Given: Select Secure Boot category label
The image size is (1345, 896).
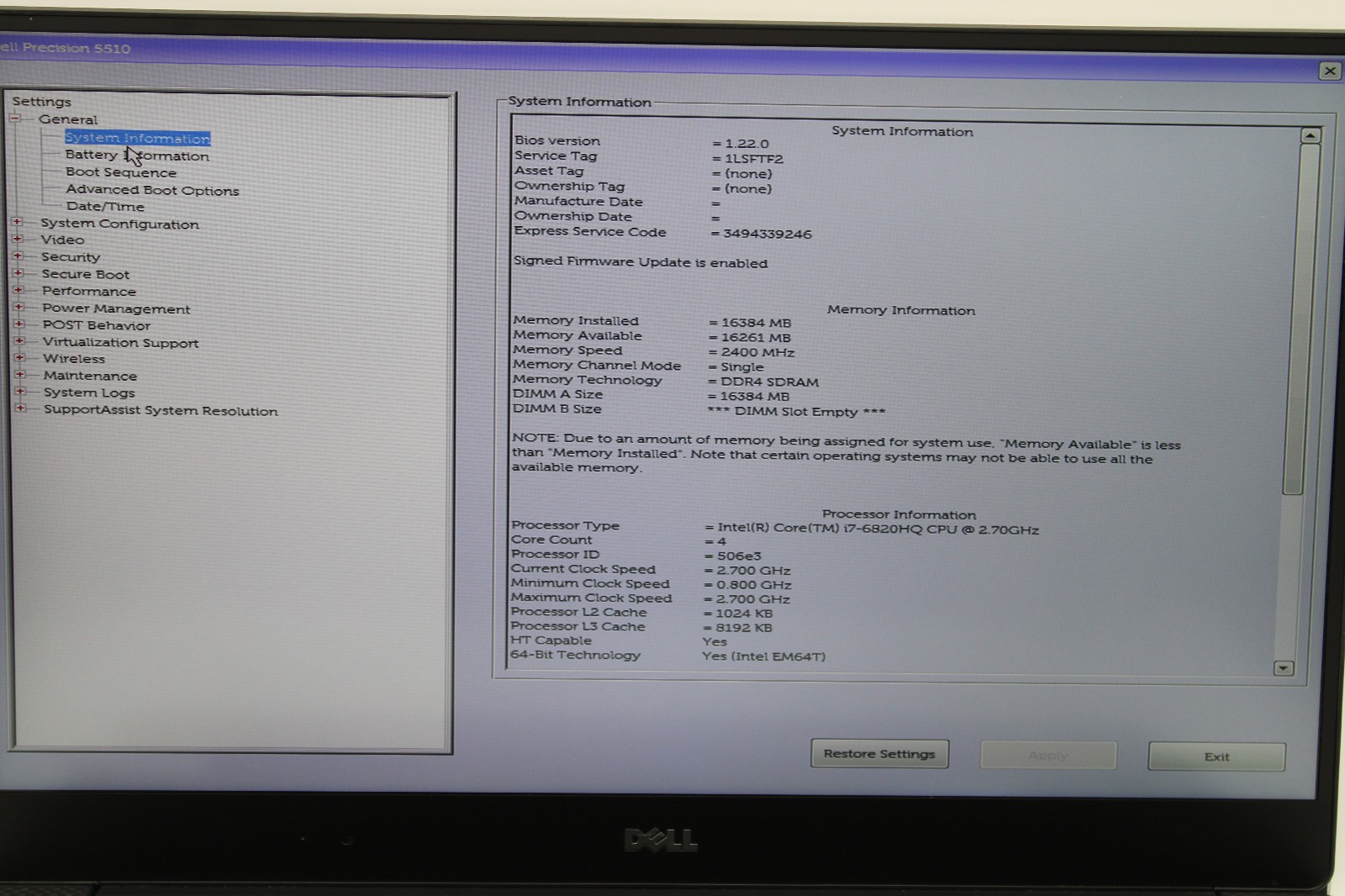Looking at the screenshot, I should point(86,274).
